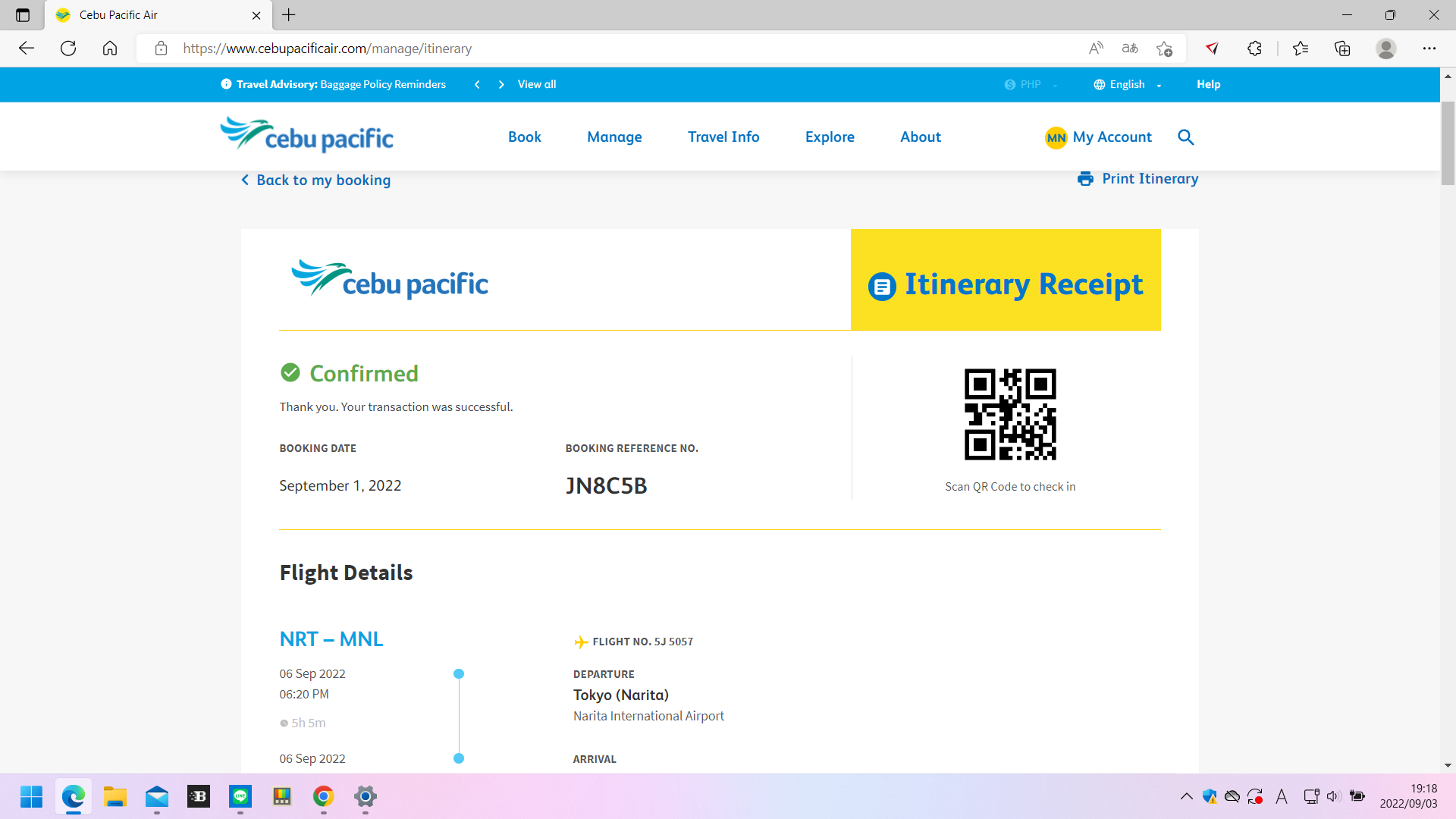Open Edge profile avatar
The height and width of the screenshot is (819, 1456).
(1386, 49)
